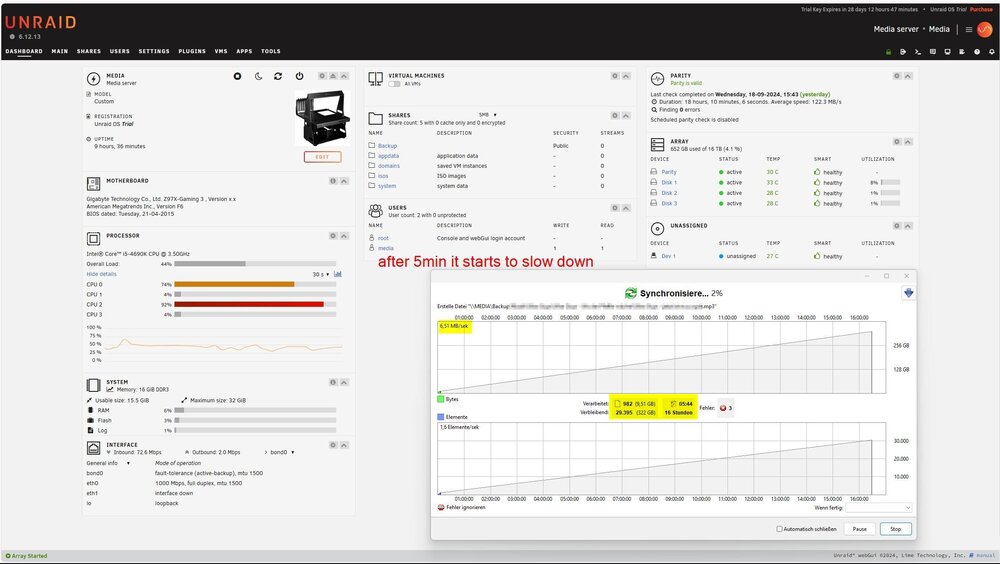Collapse the Parity panel
The height and width of the screenshot is (564, 1000).
pyautogui.click(x=908, y=76)
